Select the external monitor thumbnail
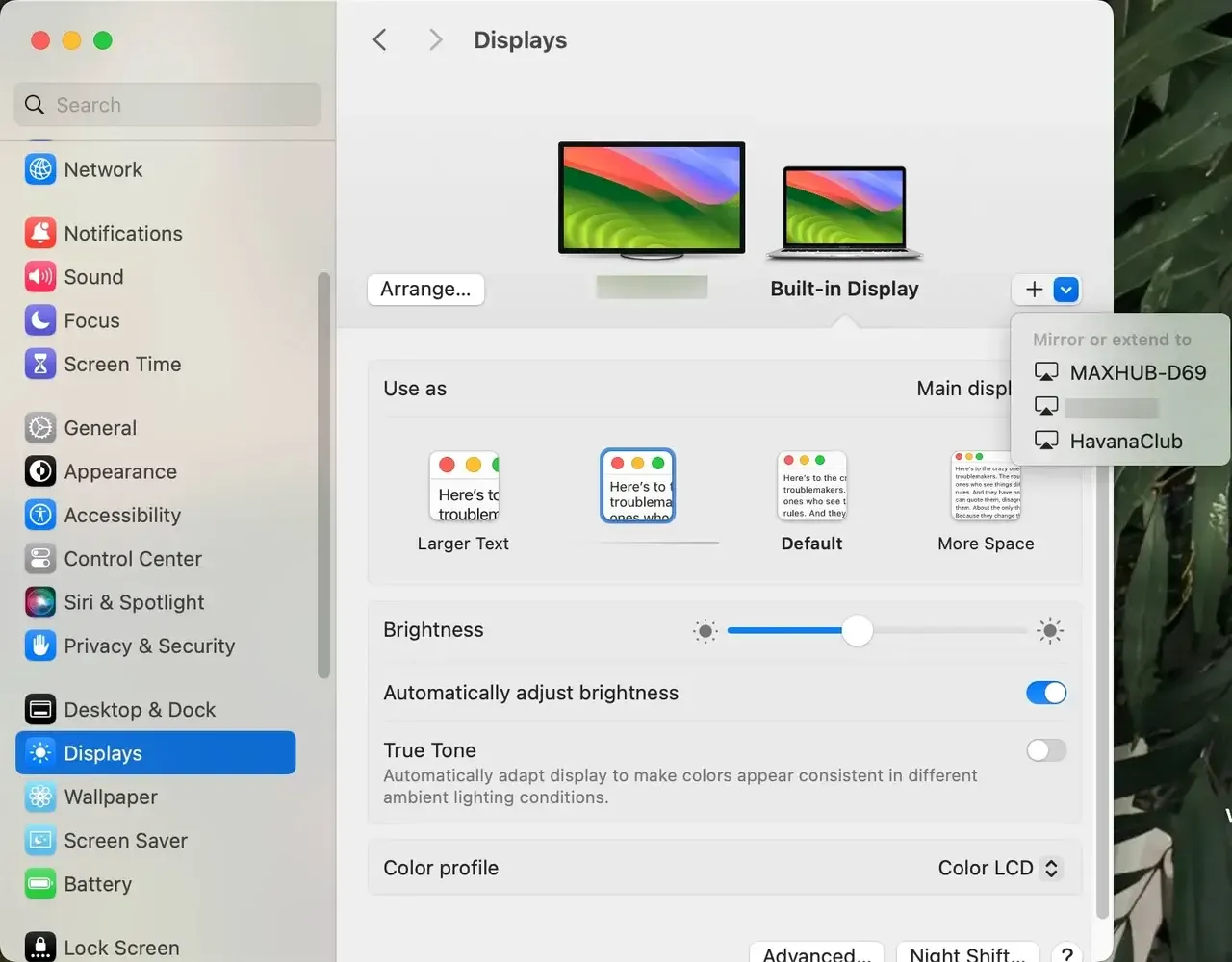Viewport: 1232px width, 962px height. click(652, 200)
